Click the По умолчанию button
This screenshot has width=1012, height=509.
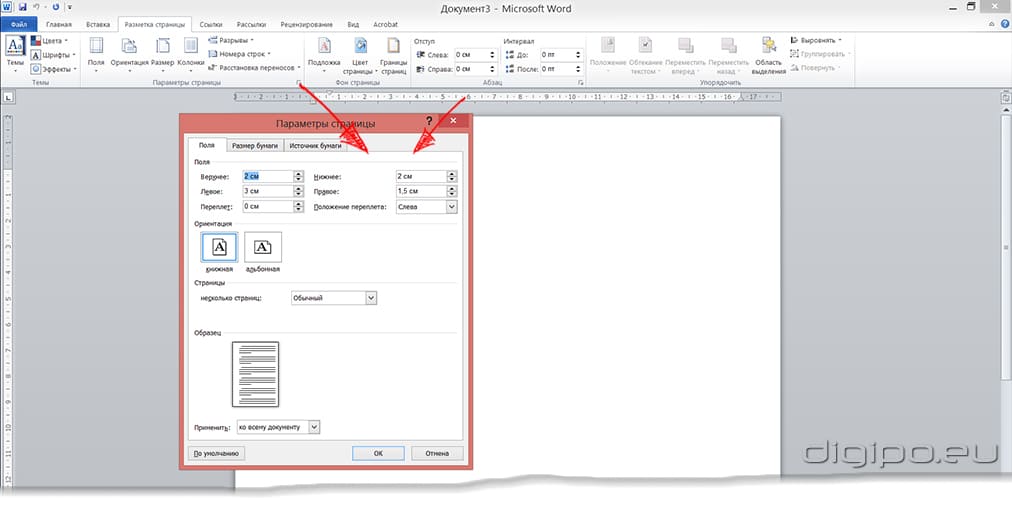coord(214,453)
